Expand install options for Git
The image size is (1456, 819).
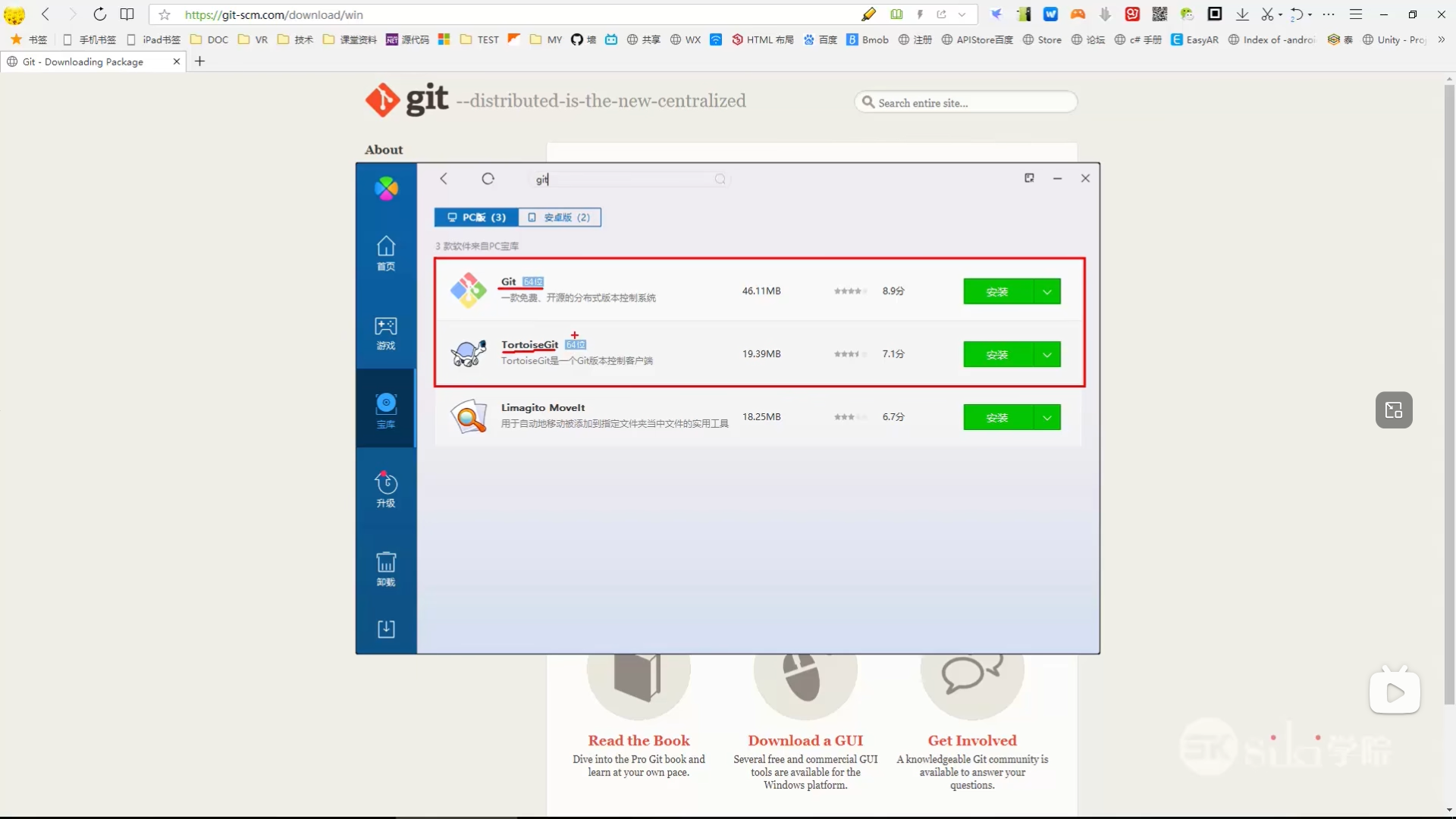1047,292
